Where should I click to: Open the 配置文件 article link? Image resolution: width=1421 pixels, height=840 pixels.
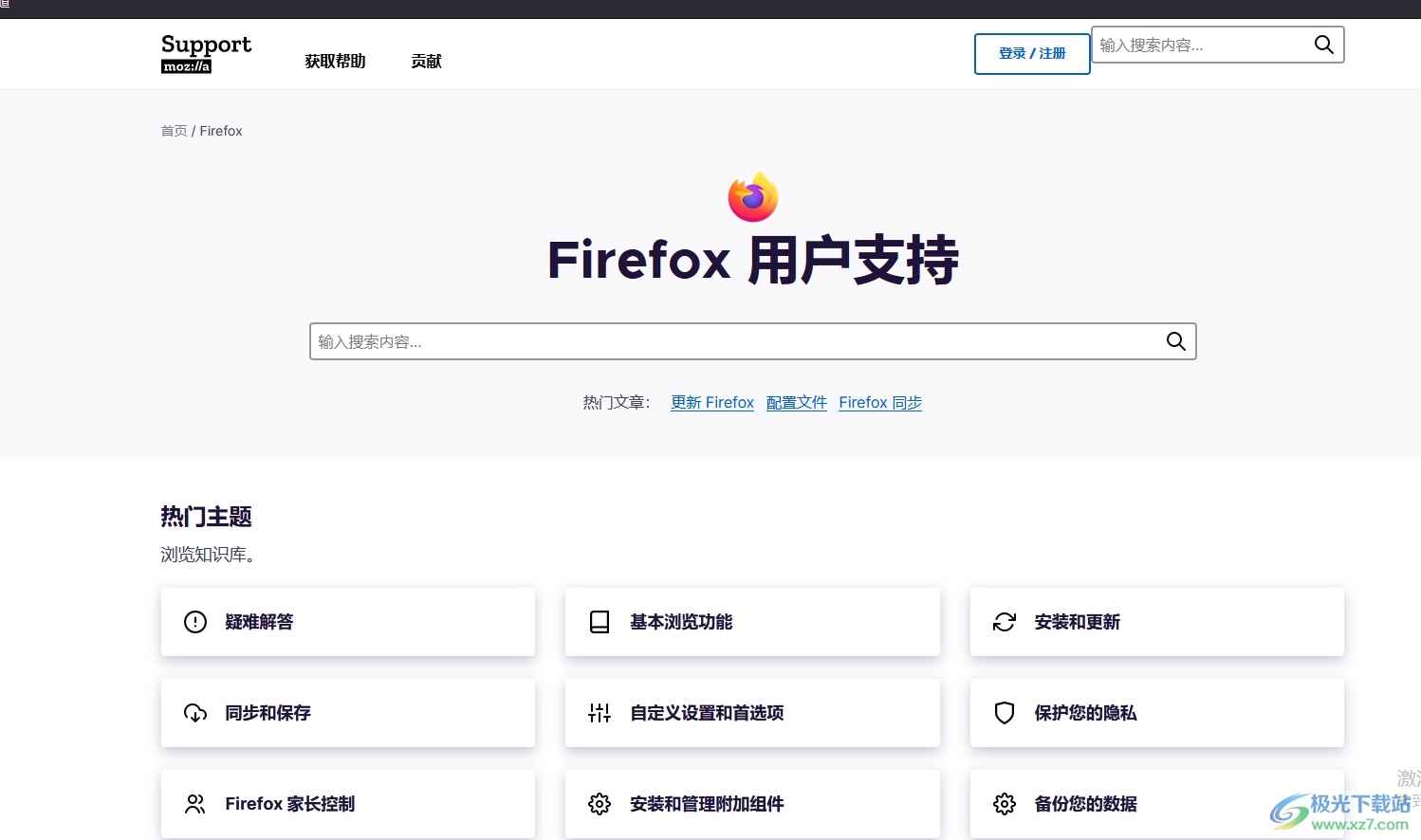coord(797,402)
